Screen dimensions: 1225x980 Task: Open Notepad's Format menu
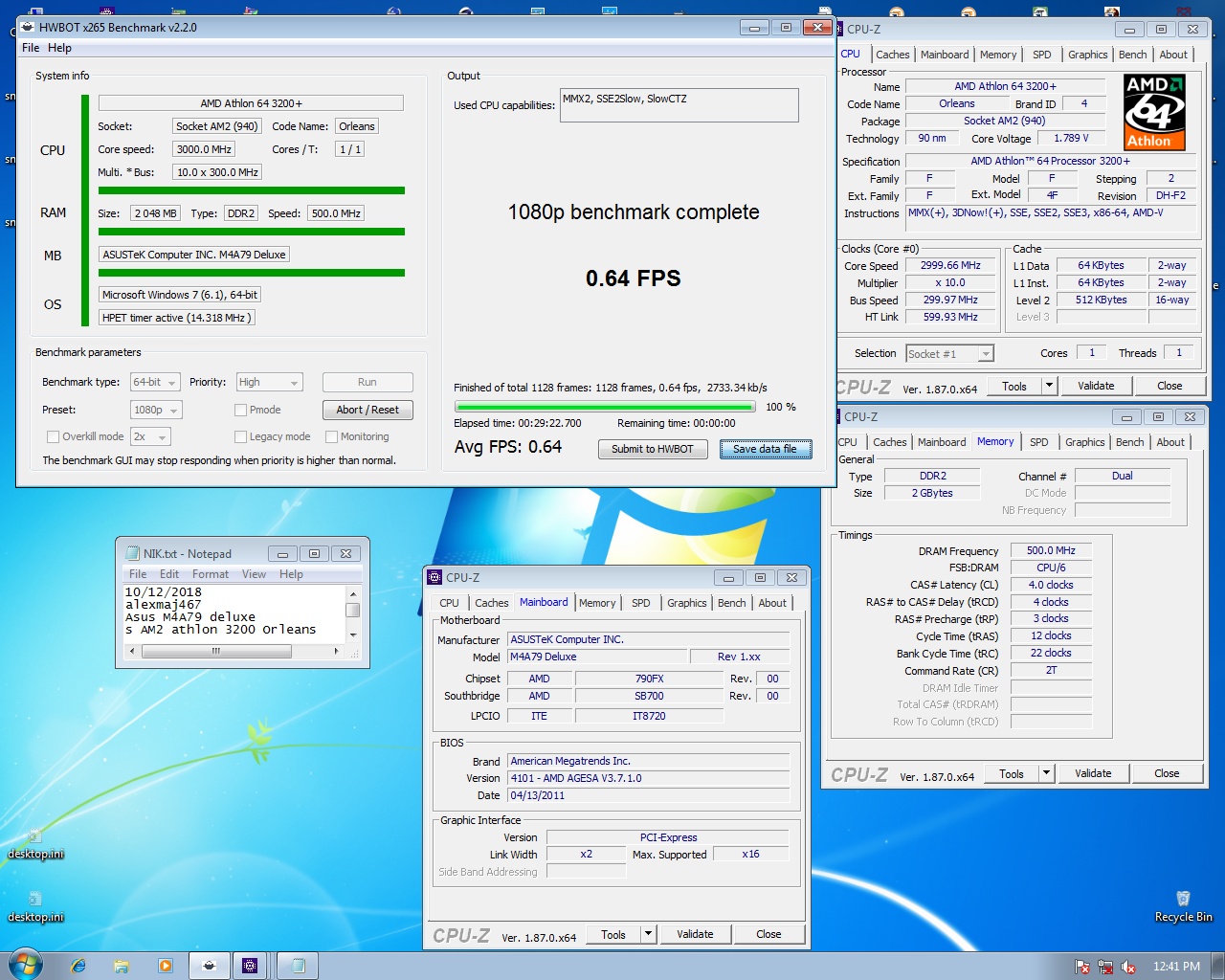pos(210,574)
